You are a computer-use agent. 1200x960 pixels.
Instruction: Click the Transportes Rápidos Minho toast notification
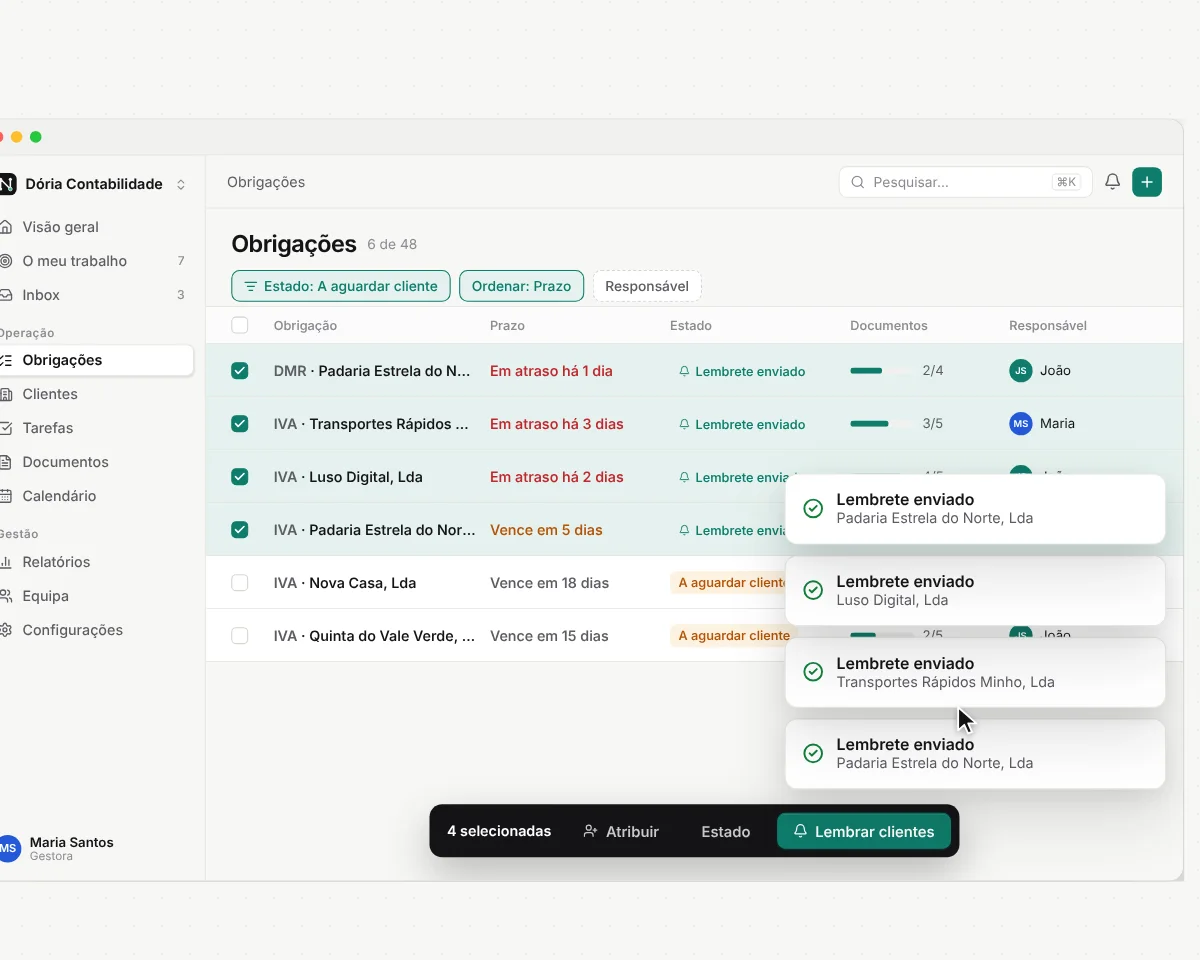tap(975, 672)
